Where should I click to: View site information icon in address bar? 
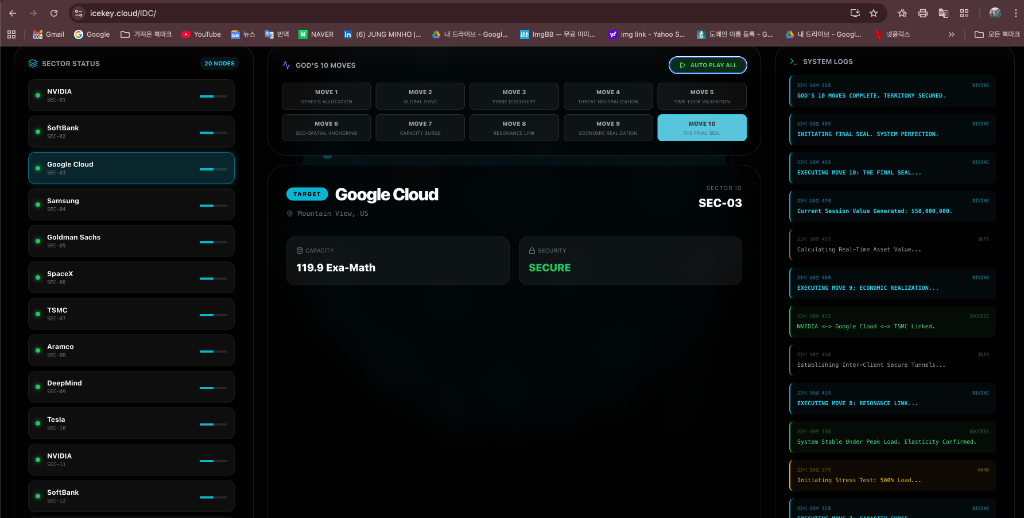pos(78,13)
